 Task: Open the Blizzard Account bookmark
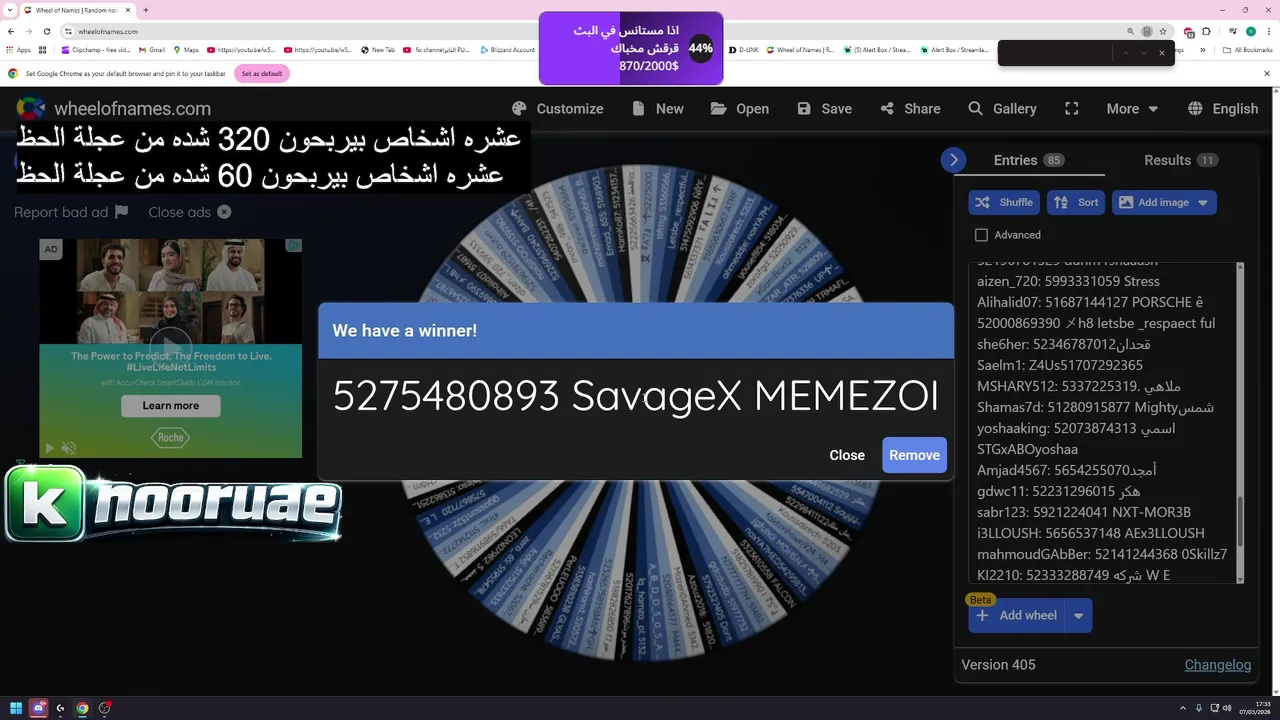coord(507,50)
